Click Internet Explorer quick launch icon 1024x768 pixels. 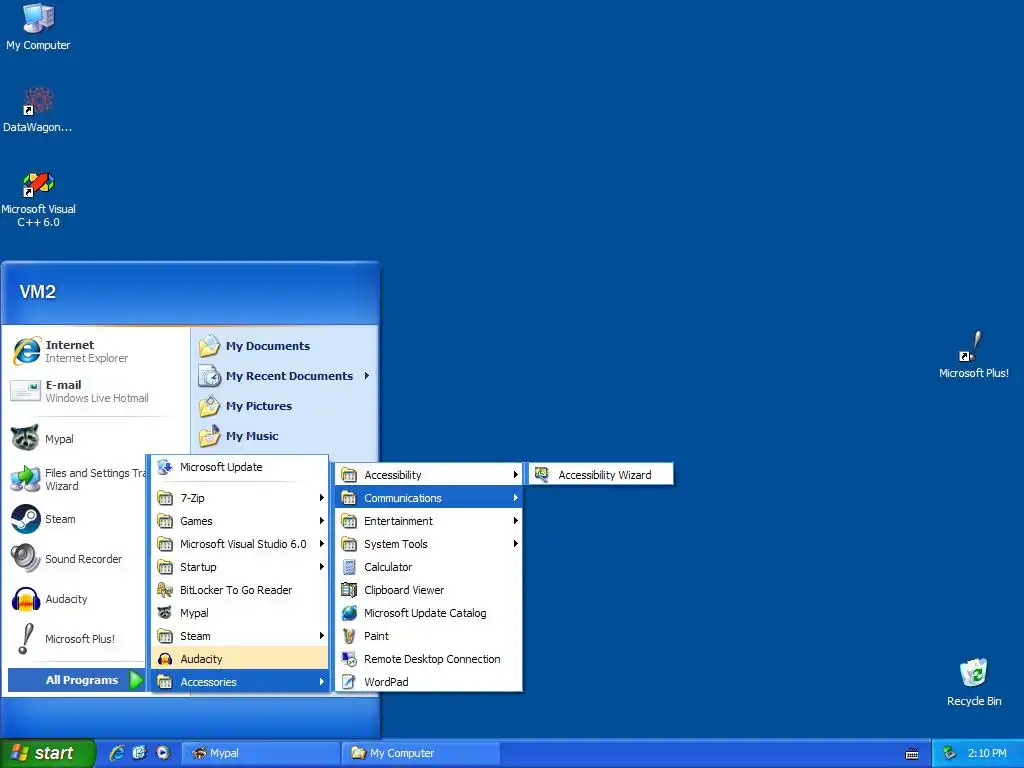point(117,753)
